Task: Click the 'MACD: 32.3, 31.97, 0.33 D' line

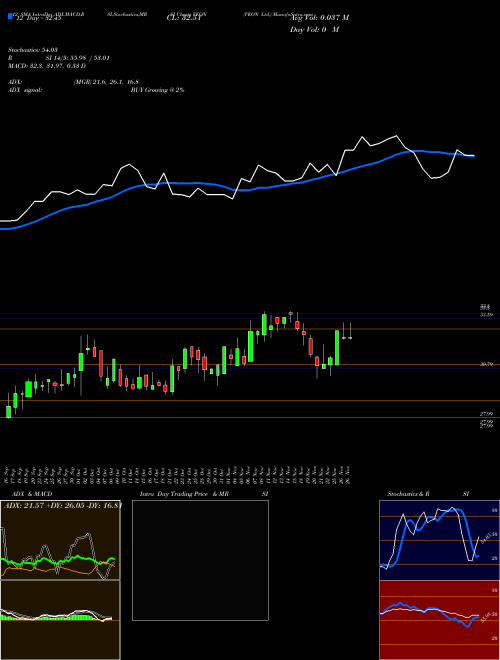Action: pos(47,66)
